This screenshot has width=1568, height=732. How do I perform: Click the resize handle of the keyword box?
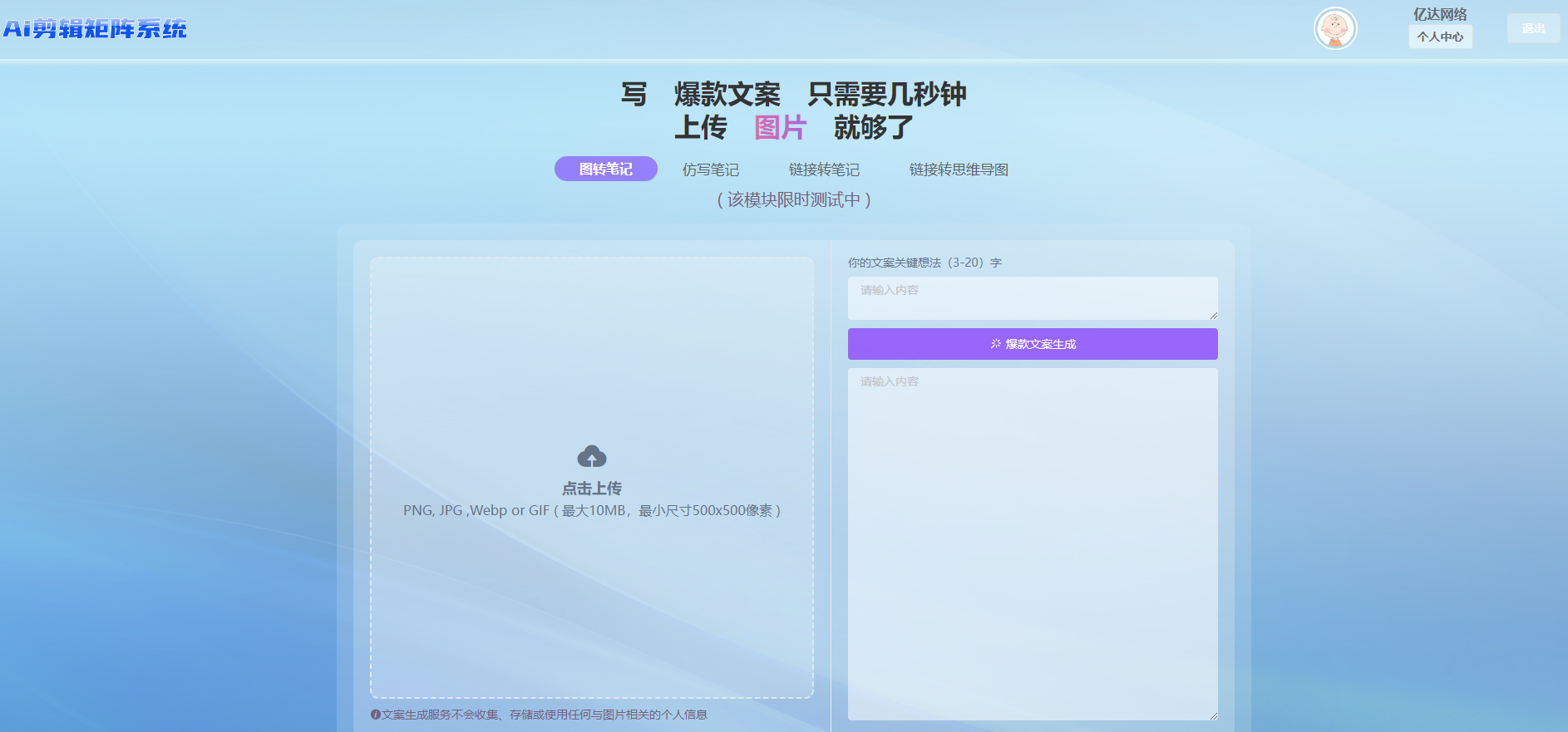pyautogui.click(x=1213, y=315)
